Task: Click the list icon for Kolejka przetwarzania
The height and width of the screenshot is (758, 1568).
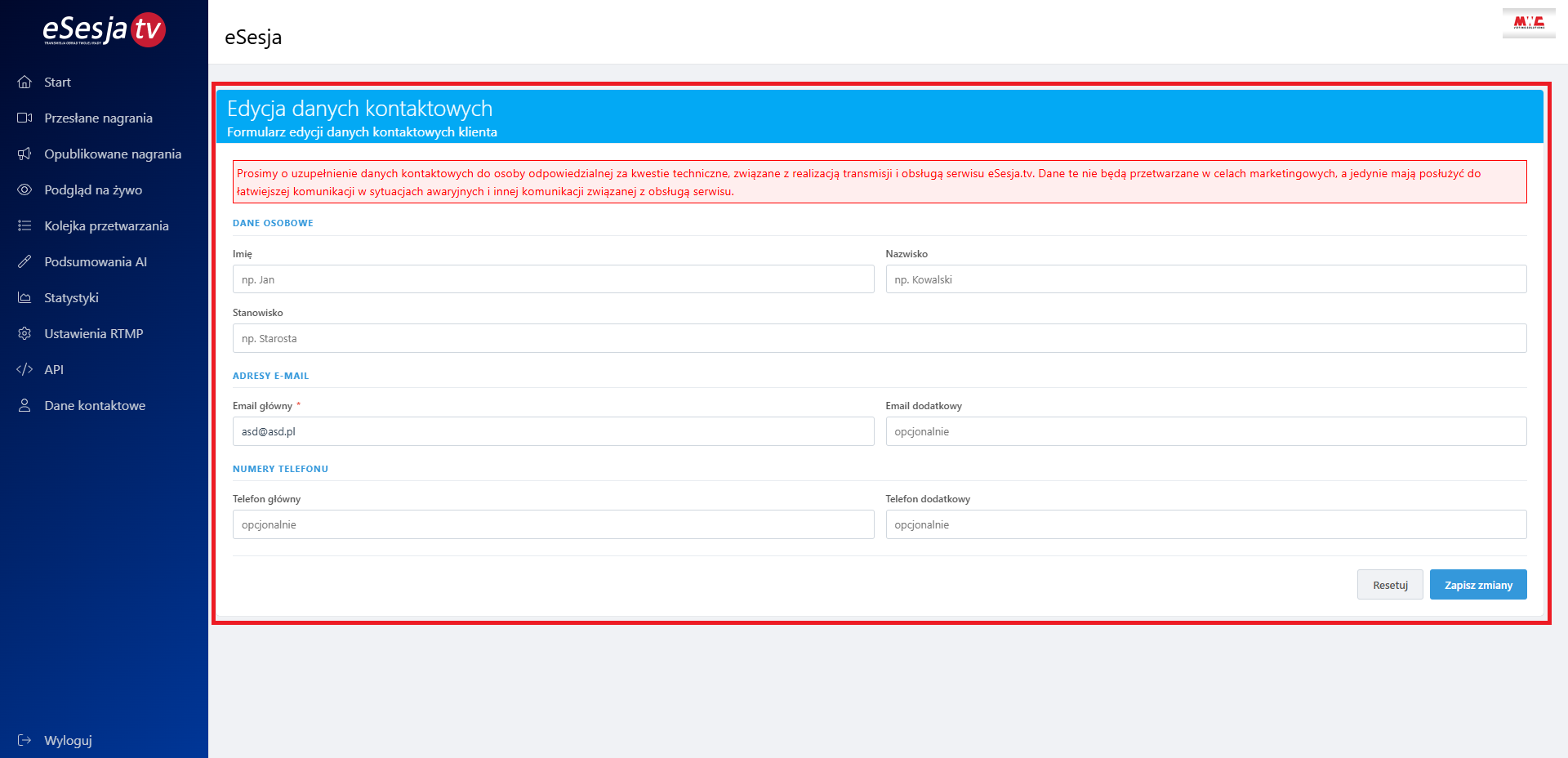Action: pyautogui.click(x=24, y=225)
